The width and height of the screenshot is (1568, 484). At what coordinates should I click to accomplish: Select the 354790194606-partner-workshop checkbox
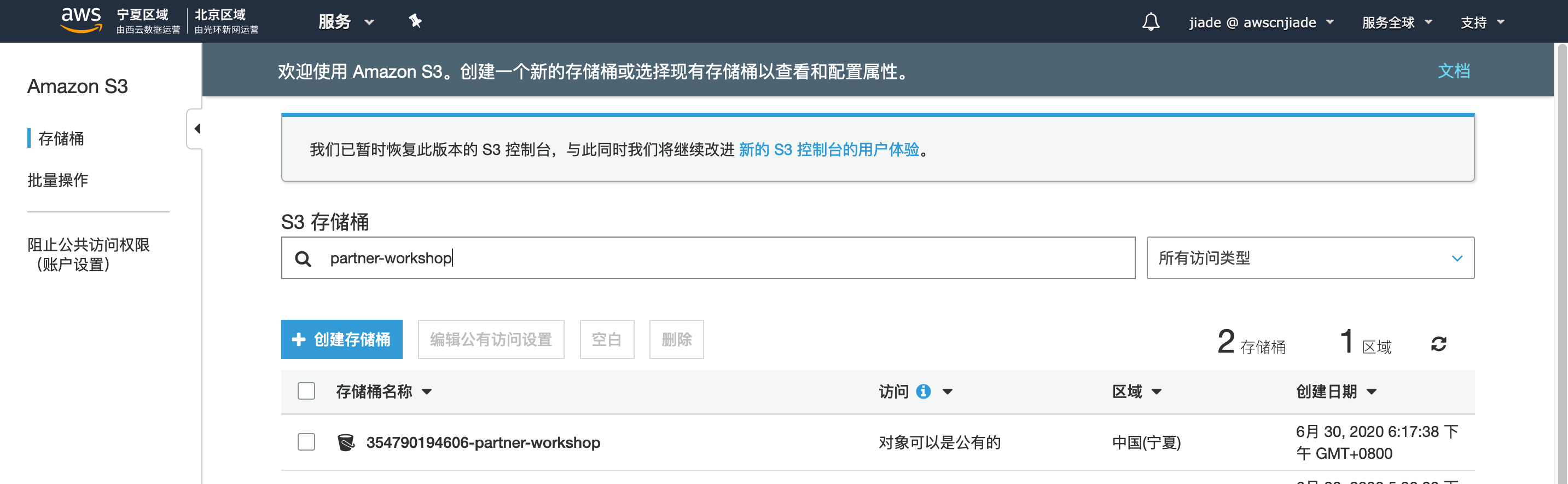306,442
